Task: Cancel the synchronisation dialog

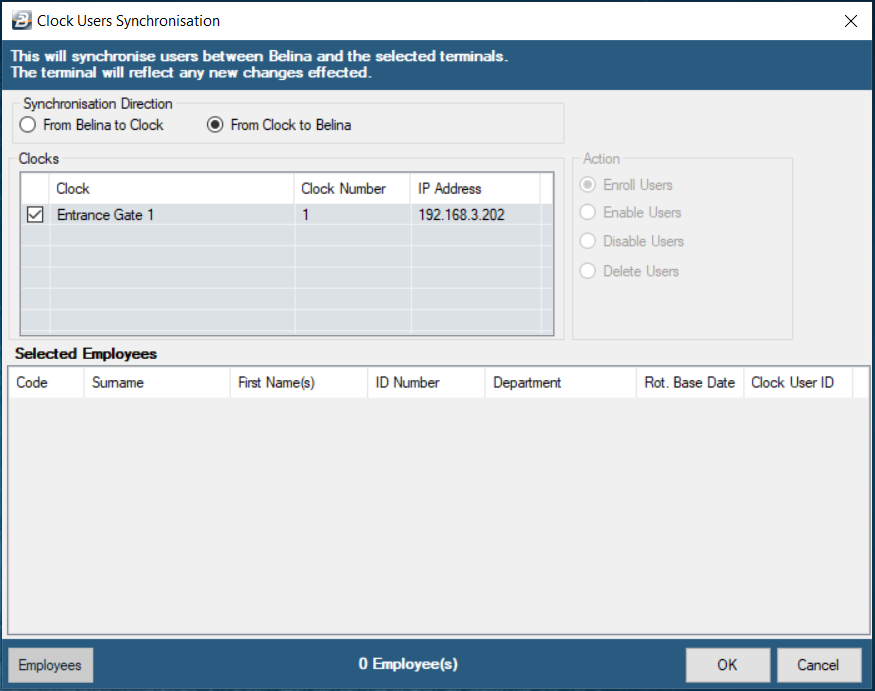Action: tap(819, 665)
